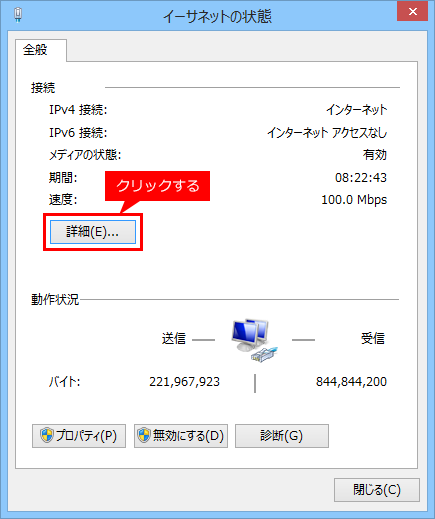Click the network computers activity icon
Viewport: 435px width, 519px height.
point(254,340)
